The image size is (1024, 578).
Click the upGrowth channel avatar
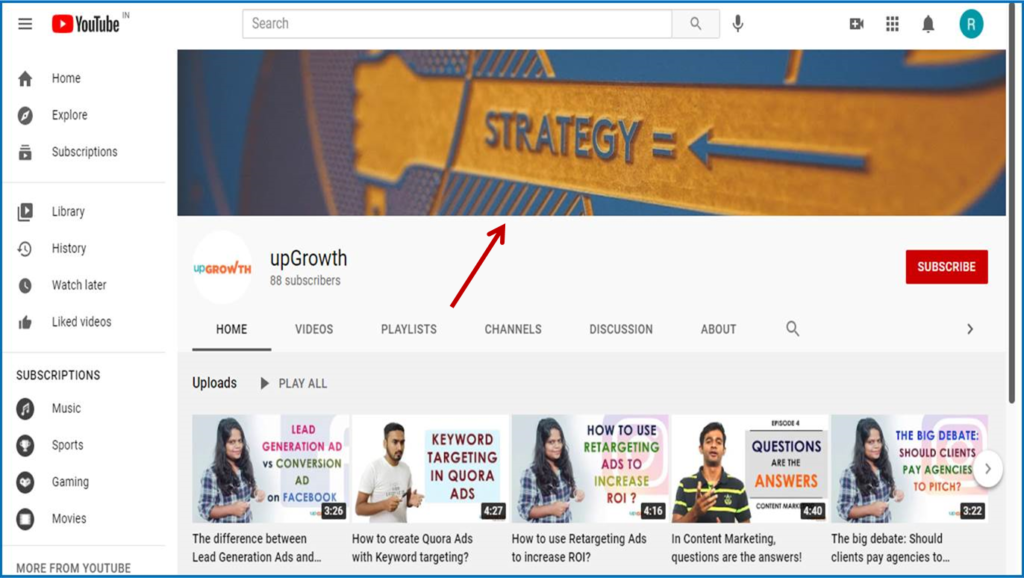tap(222, 267)
